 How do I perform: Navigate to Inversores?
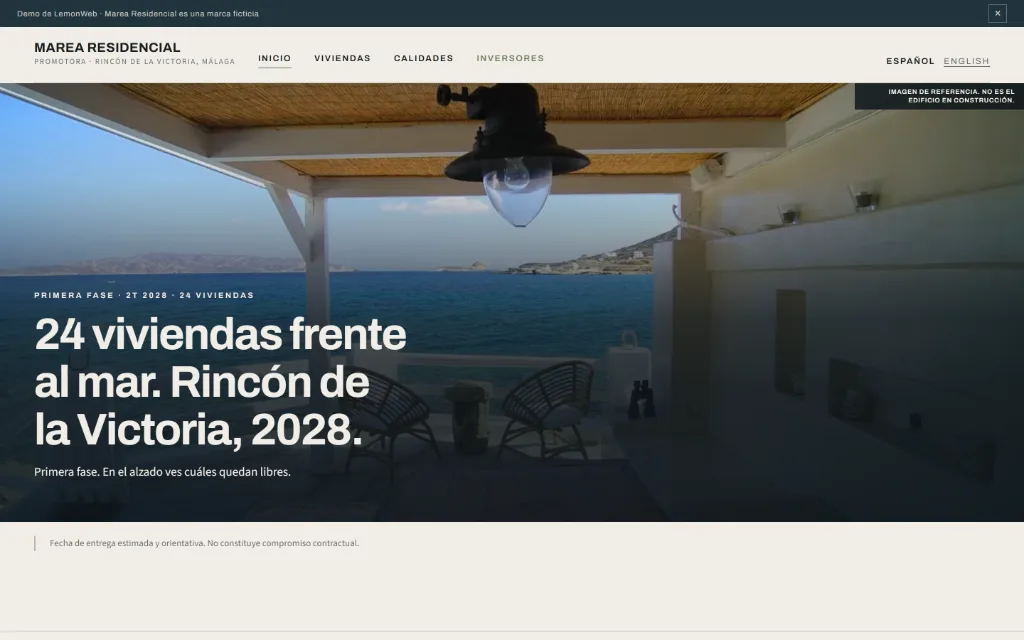pos(510,58)
